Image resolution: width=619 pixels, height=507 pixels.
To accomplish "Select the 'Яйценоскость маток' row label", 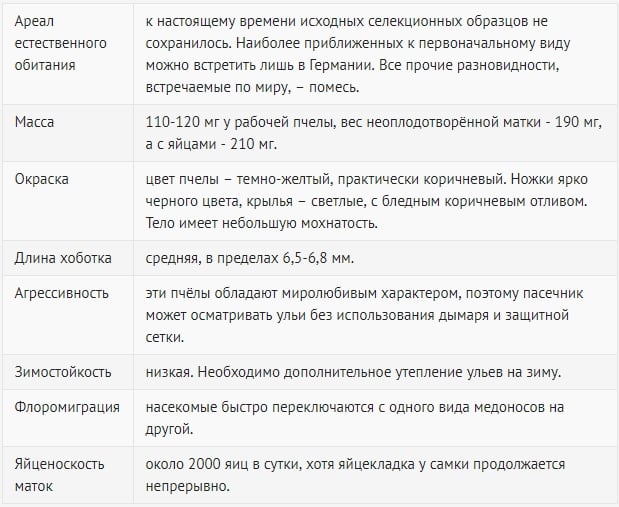I will 59,475.
